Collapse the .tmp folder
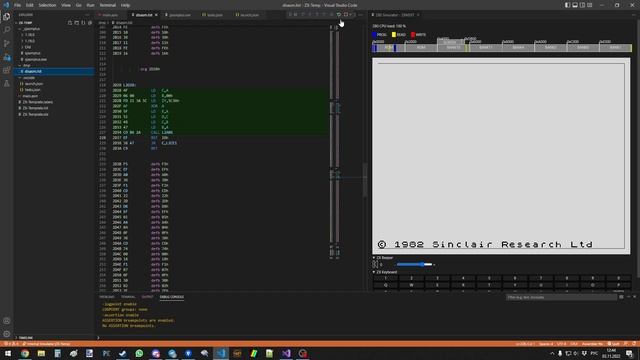640x360 pixels. pyautogui.click(x=26, y=65)
